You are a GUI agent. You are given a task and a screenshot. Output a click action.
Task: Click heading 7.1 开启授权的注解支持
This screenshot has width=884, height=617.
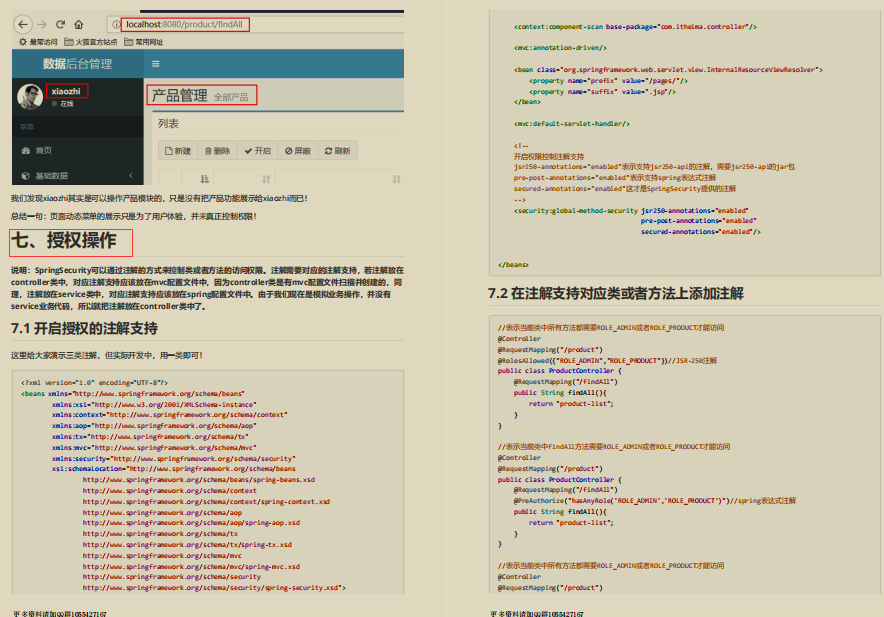[84, 328]
